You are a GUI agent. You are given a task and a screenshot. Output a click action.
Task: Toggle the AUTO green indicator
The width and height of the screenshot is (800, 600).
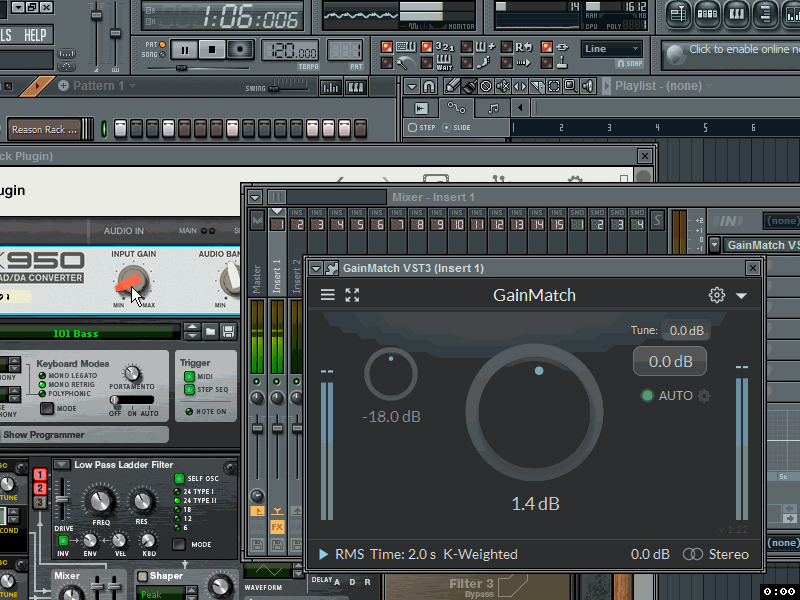tap(647, 395)
